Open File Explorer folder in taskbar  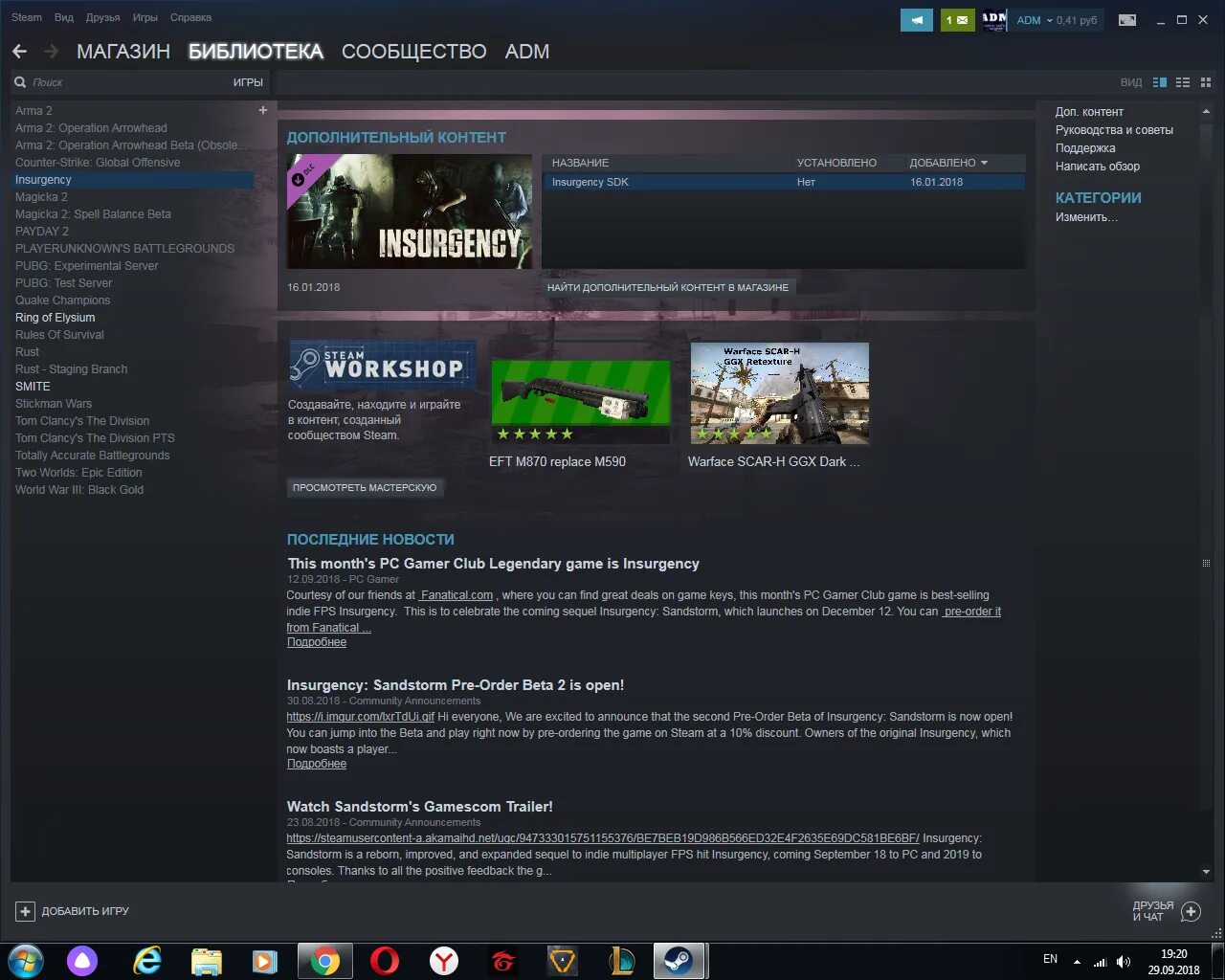tap(206, 960)
